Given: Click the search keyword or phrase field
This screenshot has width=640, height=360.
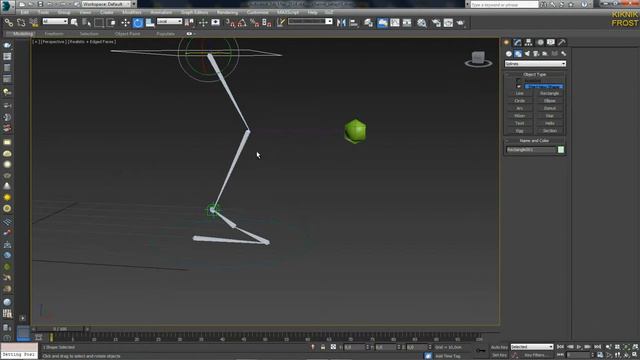Looking at the screenshot, I should pyautogui.click(x=504, y=4).
